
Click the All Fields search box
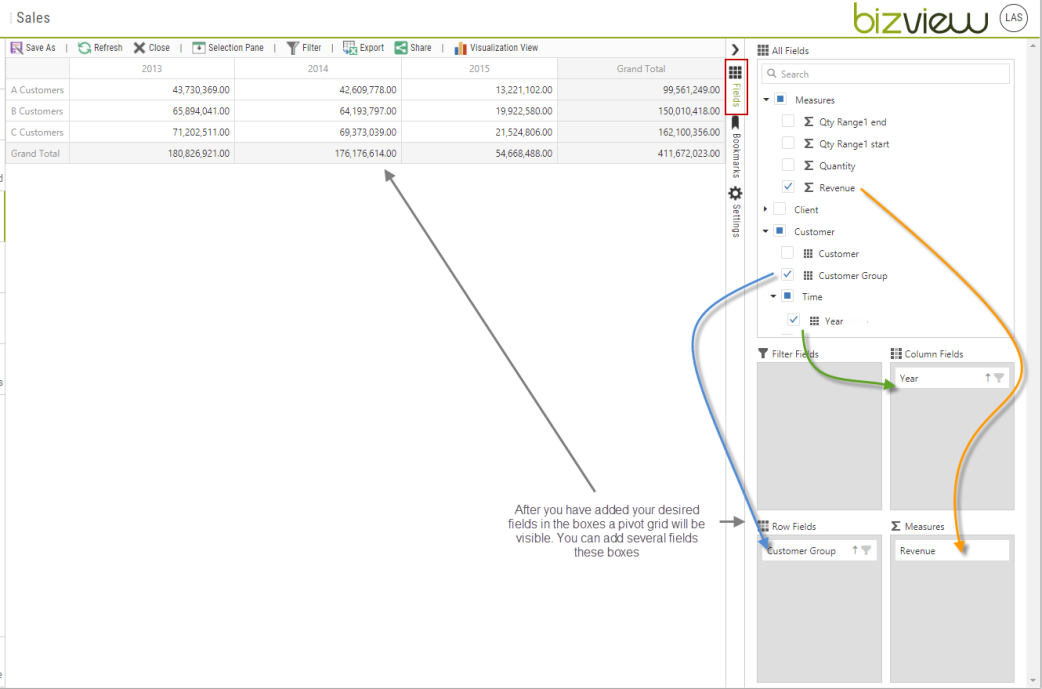click(x=884, y=73)
